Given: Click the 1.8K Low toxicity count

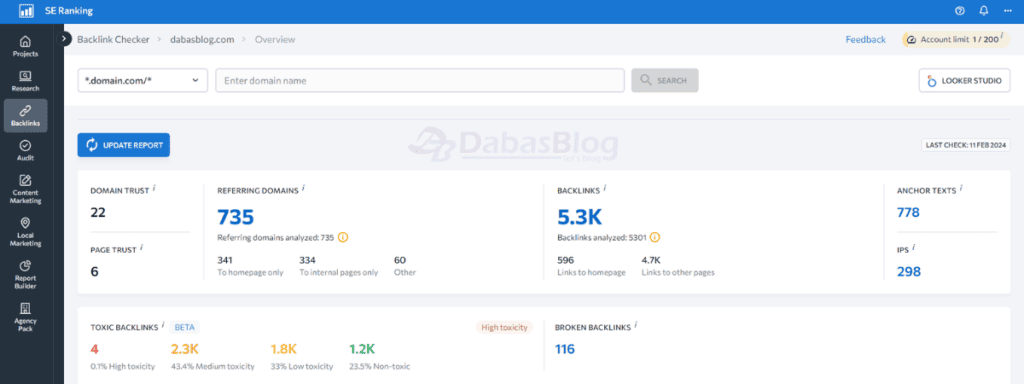Looking at the screenshot, I should [x=283, y=349].
